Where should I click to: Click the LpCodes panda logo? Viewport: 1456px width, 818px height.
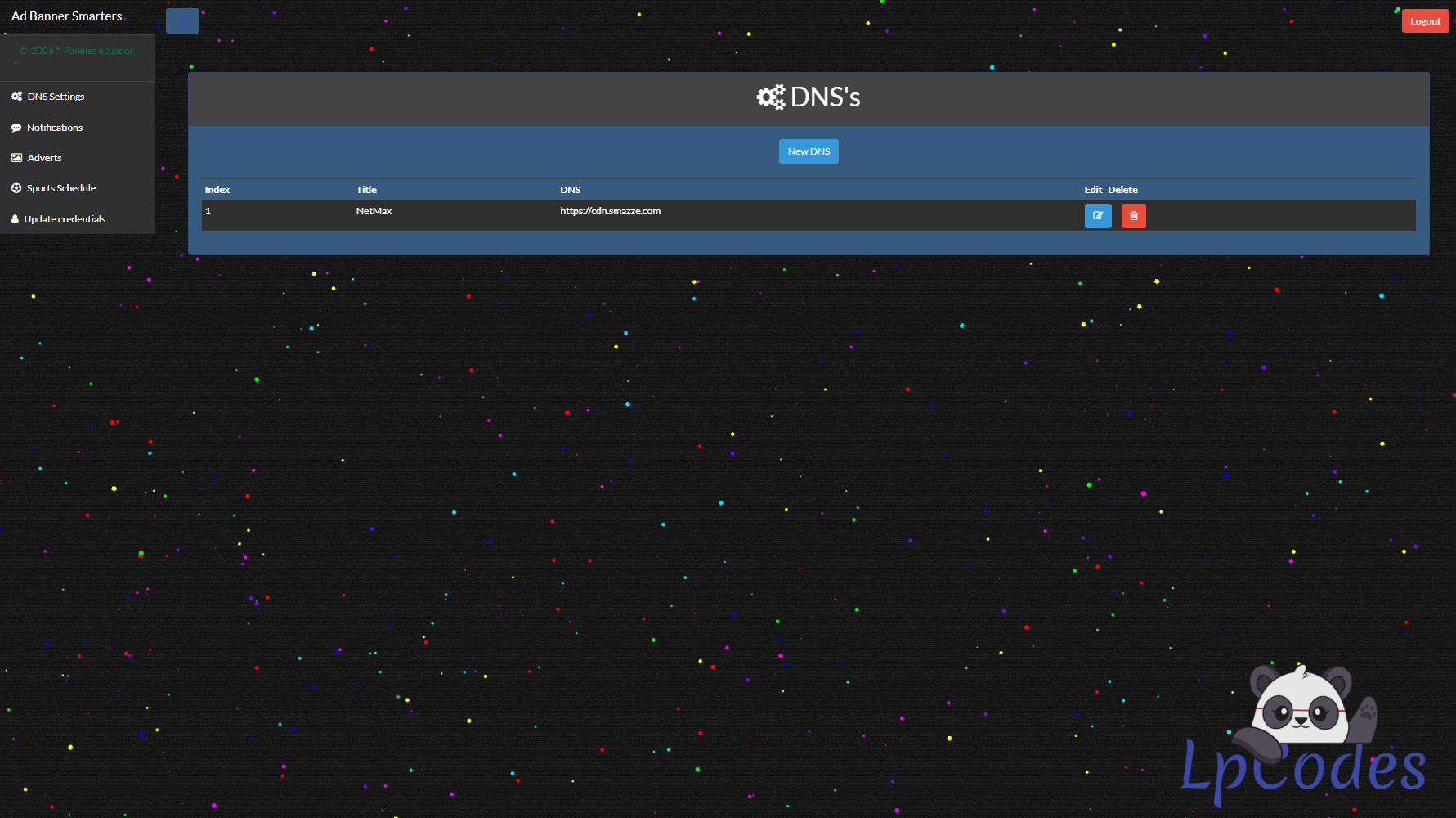[x=1303, y=736]
